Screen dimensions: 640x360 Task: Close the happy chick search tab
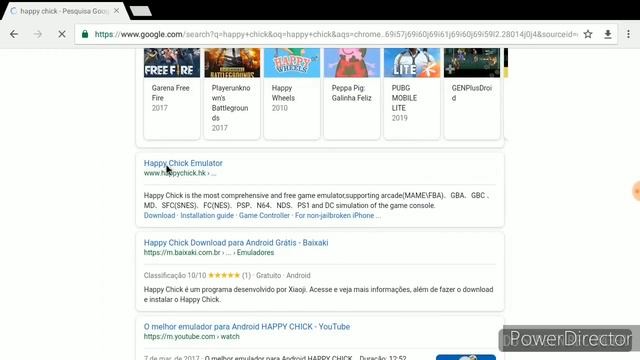(x=116, y=11)
